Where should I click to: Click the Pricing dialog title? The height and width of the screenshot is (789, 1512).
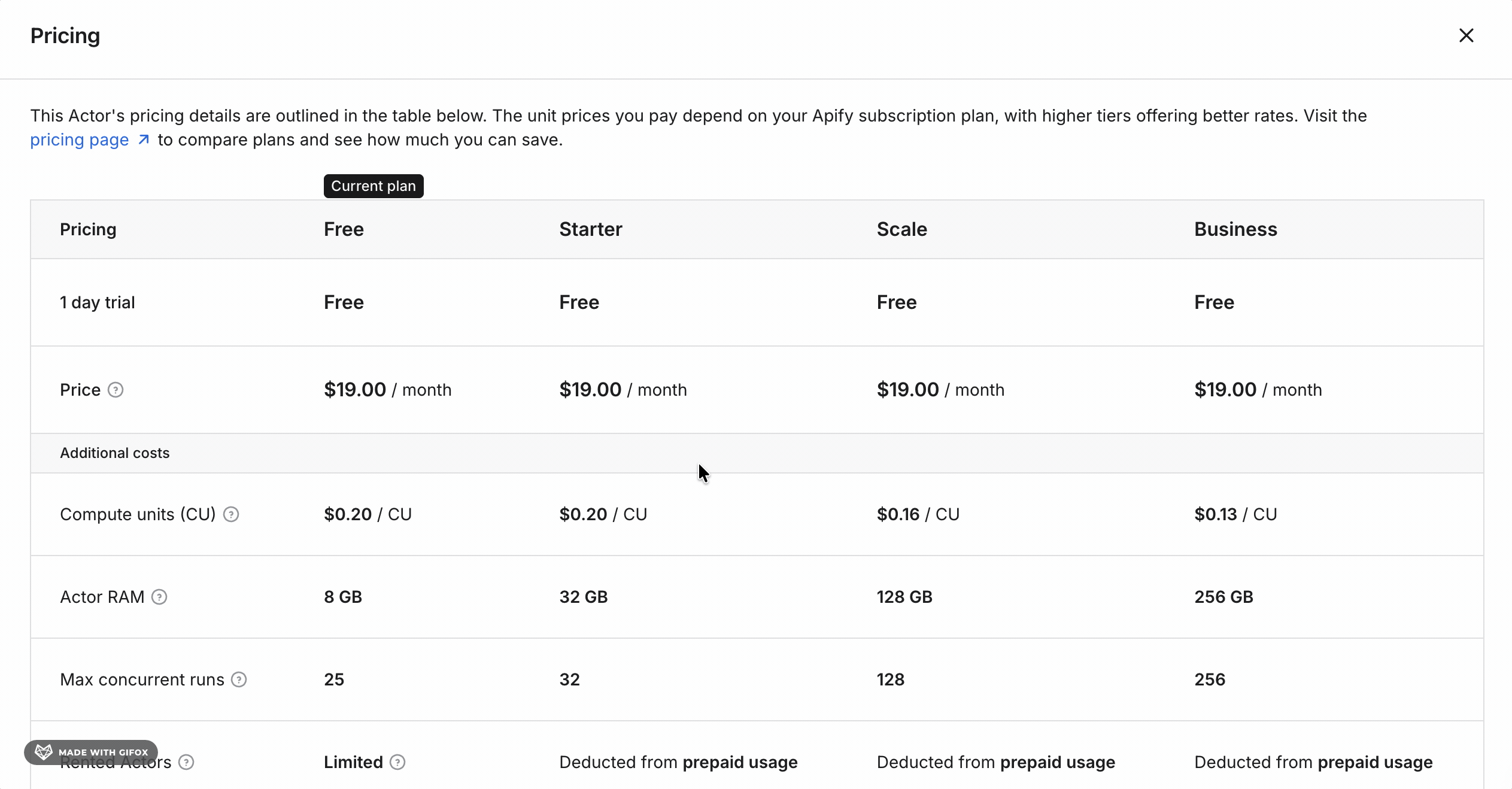tap(65, 36)
